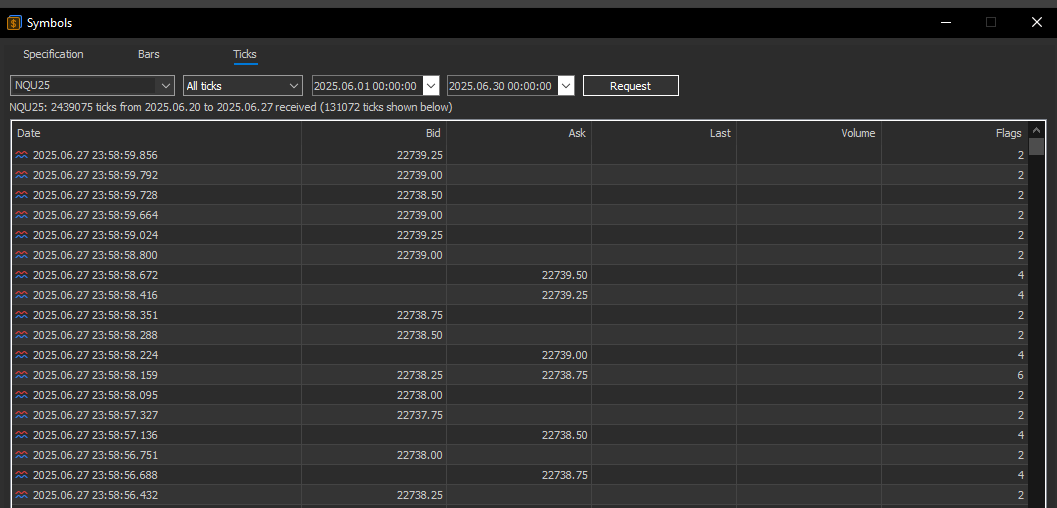Click tick icon for row 23:58:58.800
The width and height of the screenshot is (1057, 508).
[x=22, y=255]
